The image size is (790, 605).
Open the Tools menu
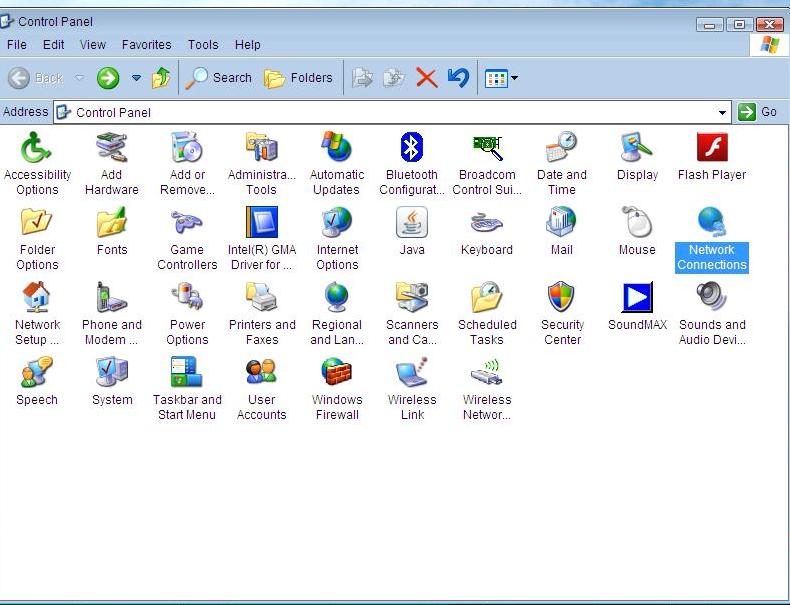[x=203, y=45]
